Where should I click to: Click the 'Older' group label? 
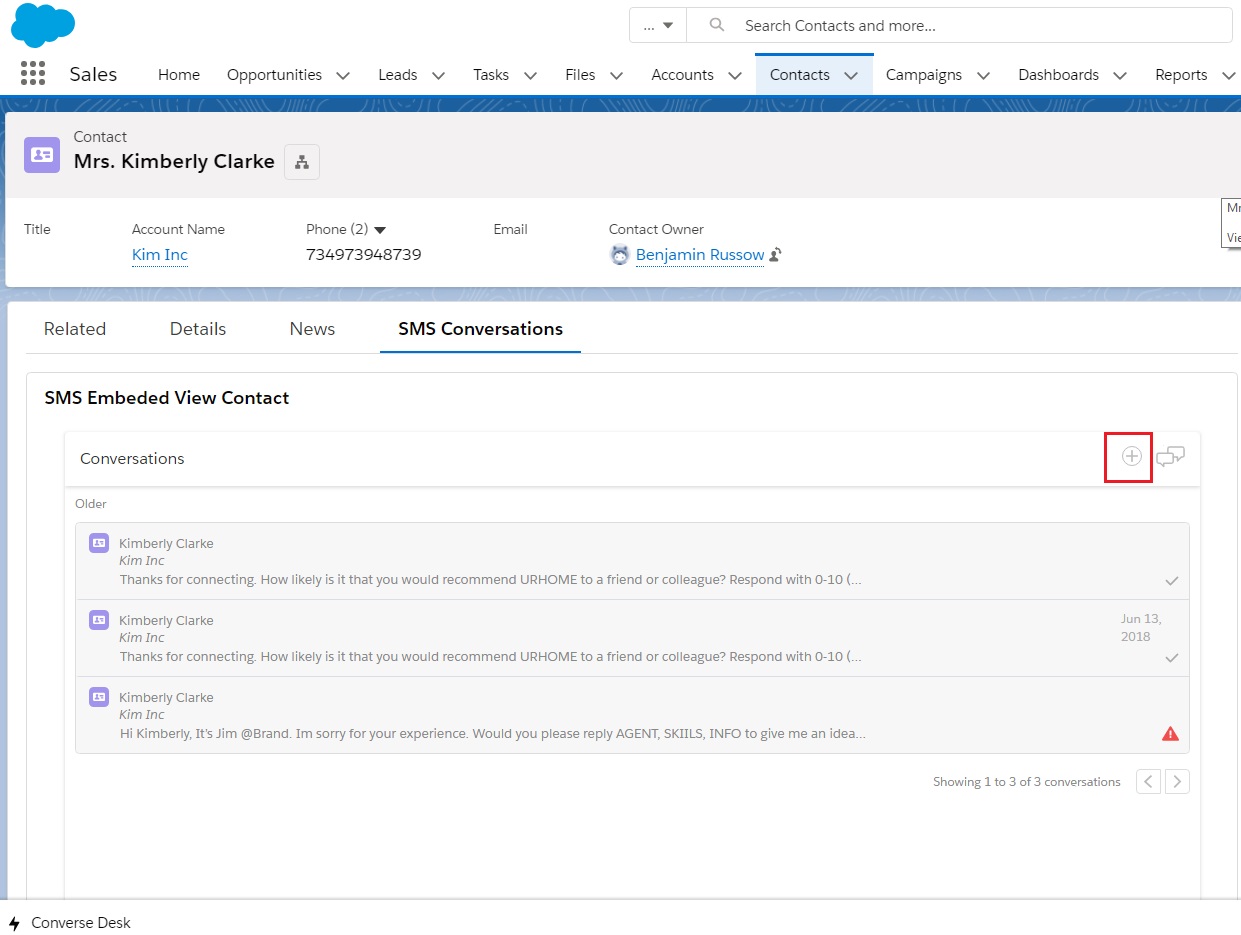(x=91, y=504)
